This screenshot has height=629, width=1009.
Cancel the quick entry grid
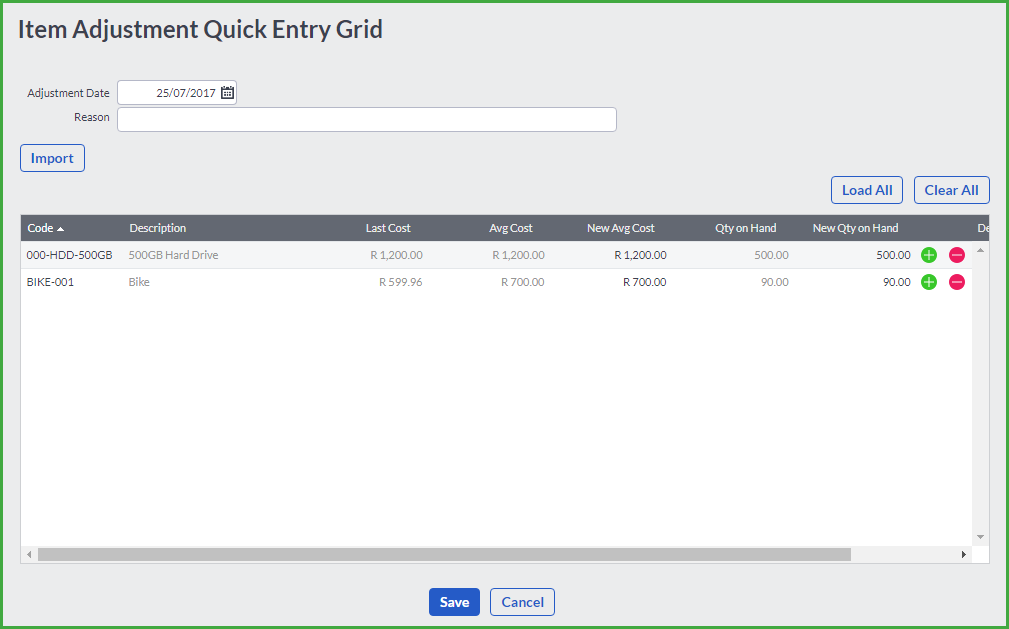click(x=523, y=602)
